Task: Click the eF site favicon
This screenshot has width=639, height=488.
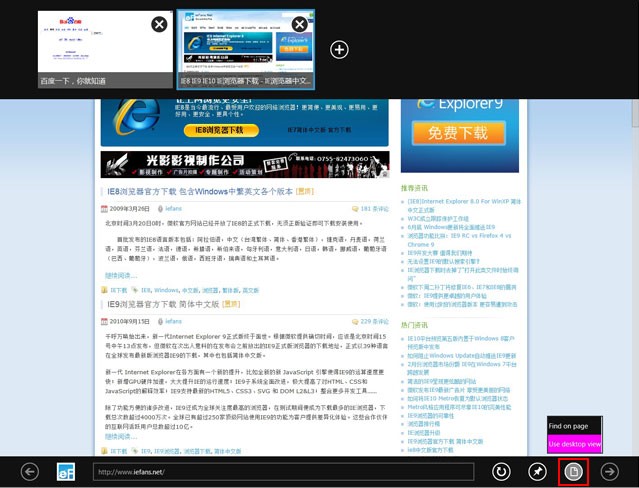Action: point(66,472)
